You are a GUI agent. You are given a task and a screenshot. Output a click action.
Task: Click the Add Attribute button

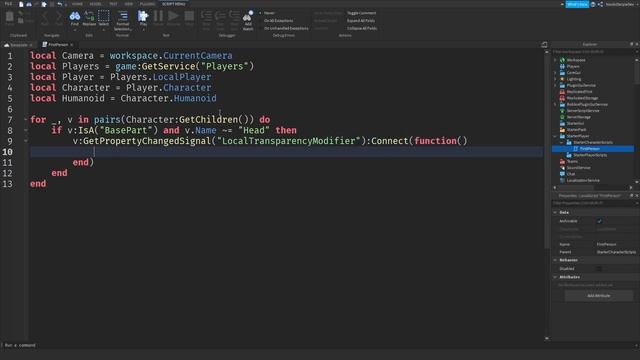[599, 296]
